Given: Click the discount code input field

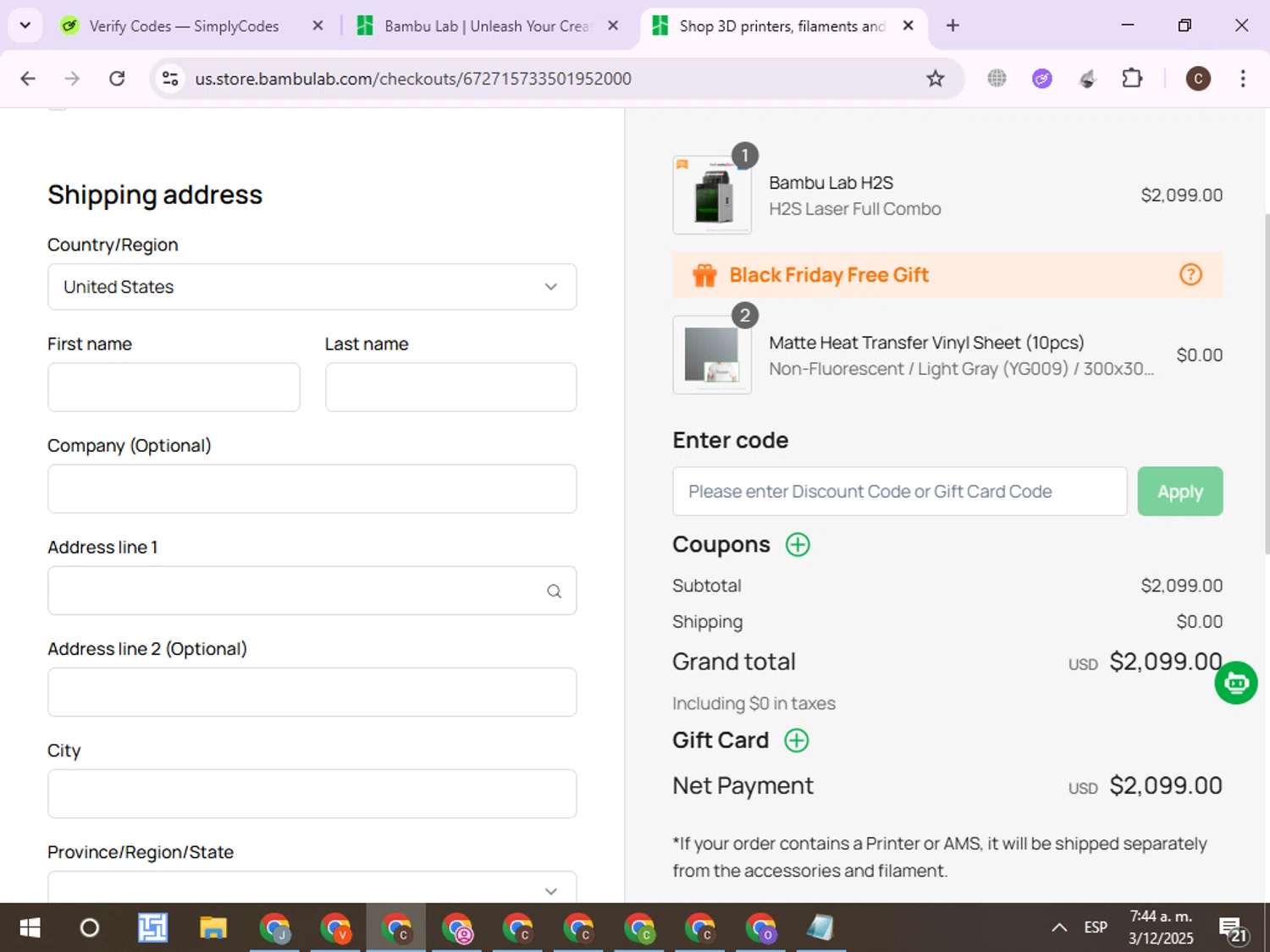Looking at the screenshot, I should pos(899,492).
